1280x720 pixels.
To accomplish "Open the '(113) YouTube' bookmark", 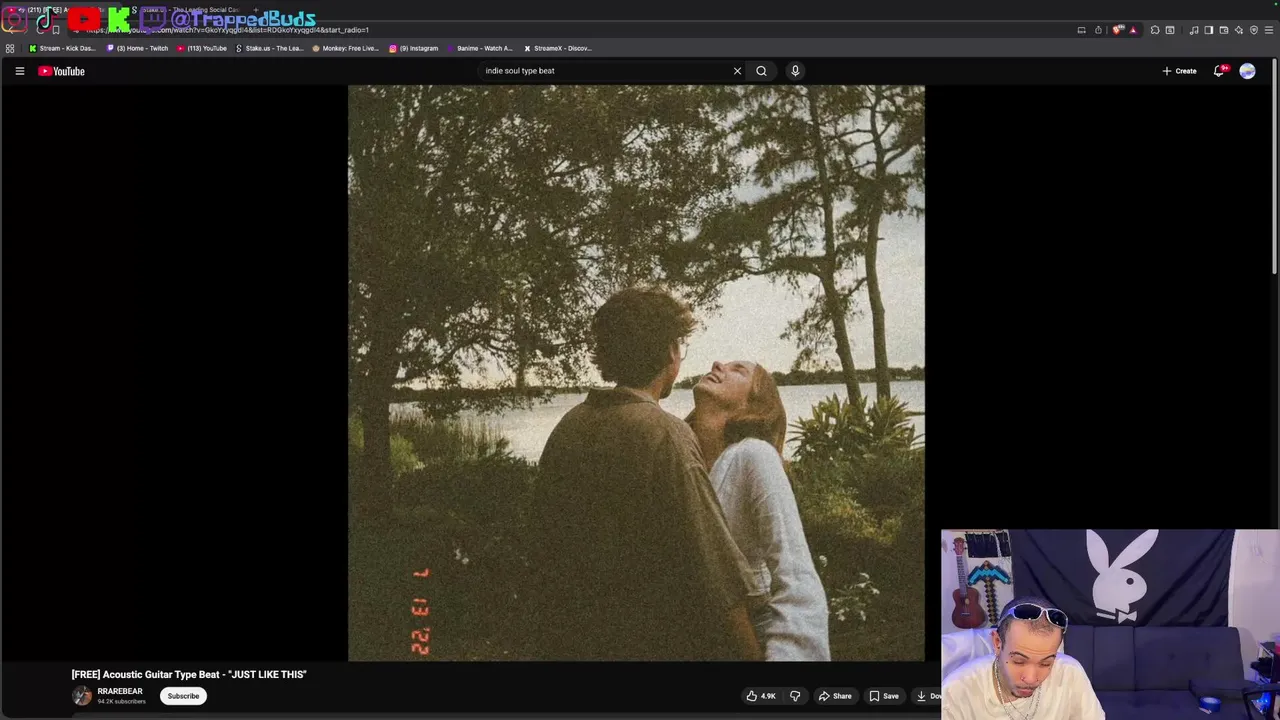I will [202, 48].
